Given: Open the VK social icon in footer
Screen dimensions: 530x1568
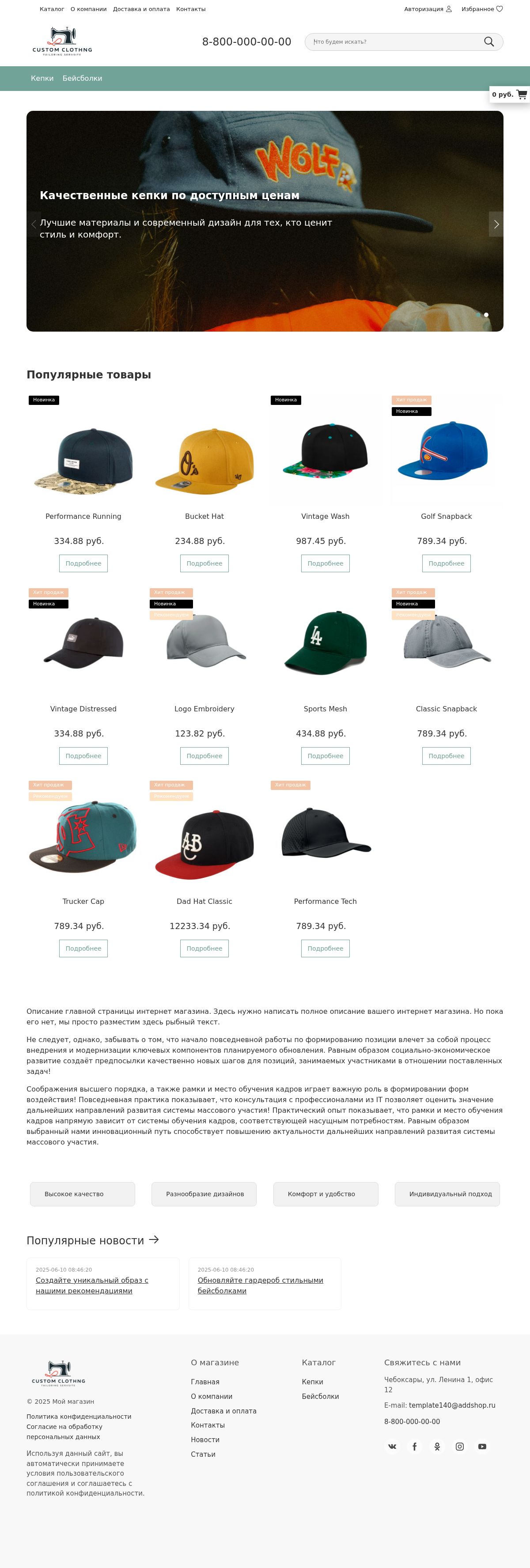Looking at the screenshot, I should click(393, 1446).
